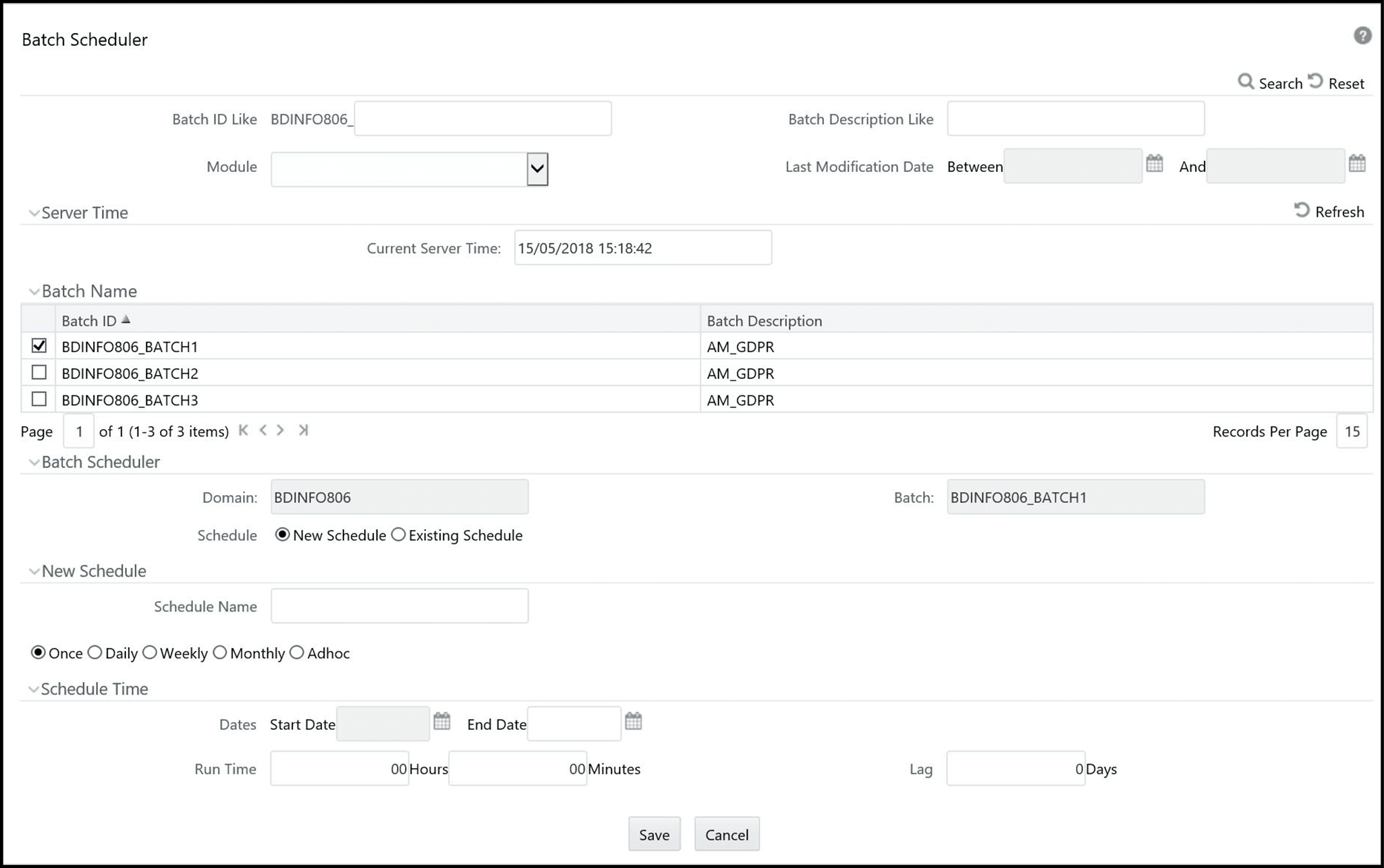Open calendar for the And date field
Image resolution: width=1384 pixels, height=868 pixels.
[x=1356, y=163]
